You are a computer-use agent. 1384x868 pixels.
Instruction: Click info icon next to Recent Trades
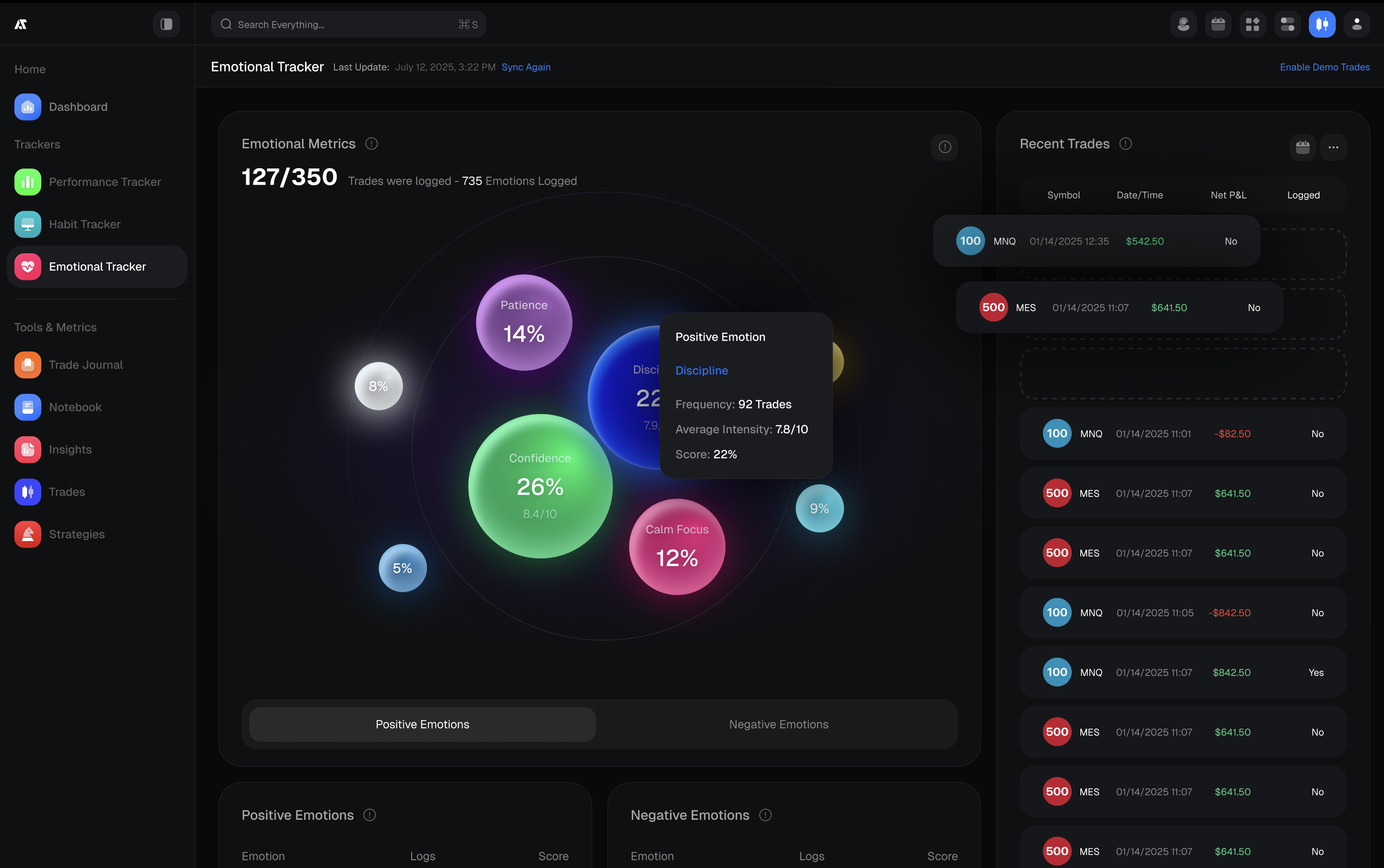coord(1126,143)
